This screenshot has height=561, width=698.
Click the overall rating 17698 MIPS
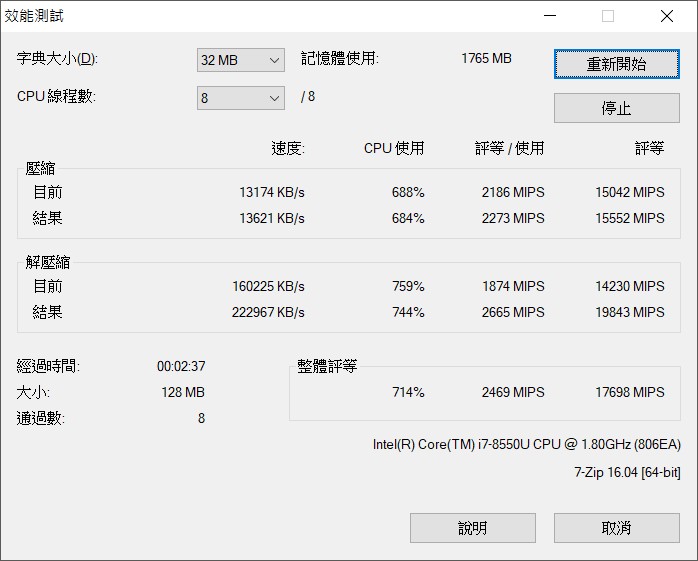[629, 392]
